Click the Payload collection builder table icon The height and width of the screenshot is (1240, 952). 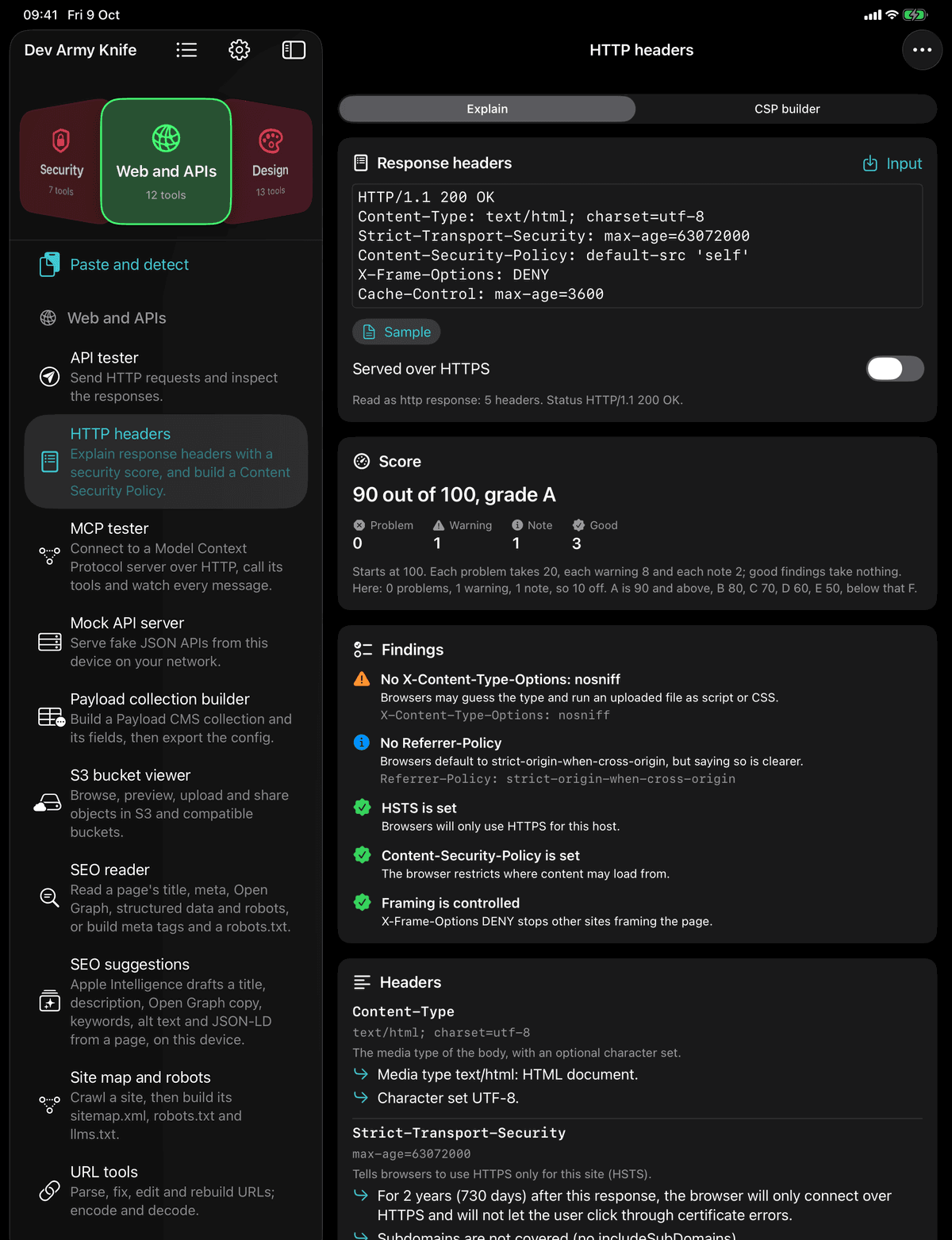pos(51,717)
